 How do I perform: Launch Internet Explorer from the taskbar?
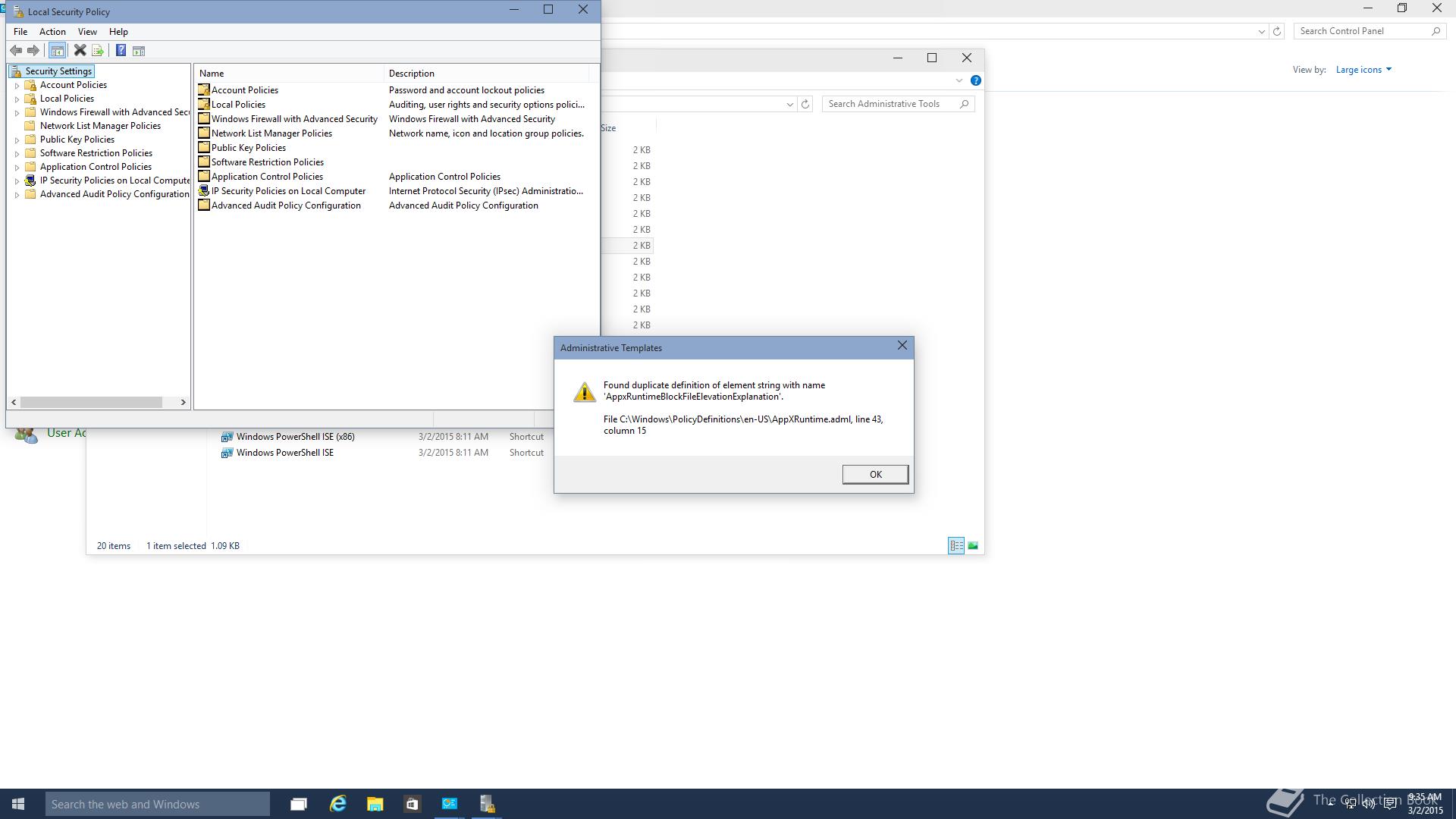(337, 804)
